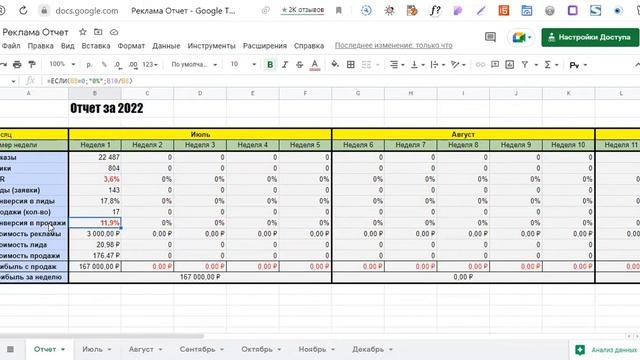The height and width of the screenshot is (360, 640).
Task: Open the text wrapping dropdown
Action: [x=438, y=64]
